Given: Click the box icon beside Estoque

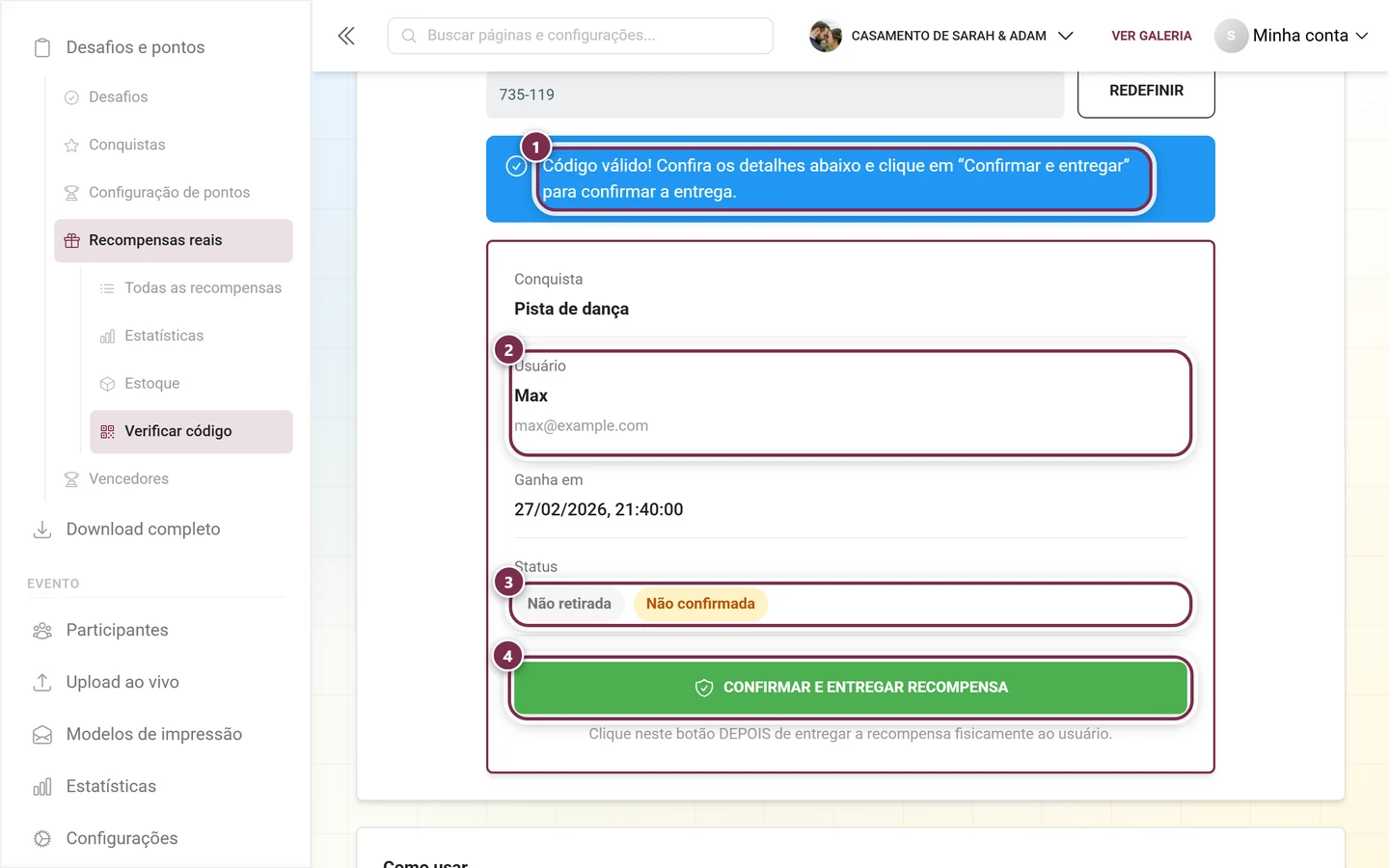Looking at the screenshot, I should (x=107, y=384).
